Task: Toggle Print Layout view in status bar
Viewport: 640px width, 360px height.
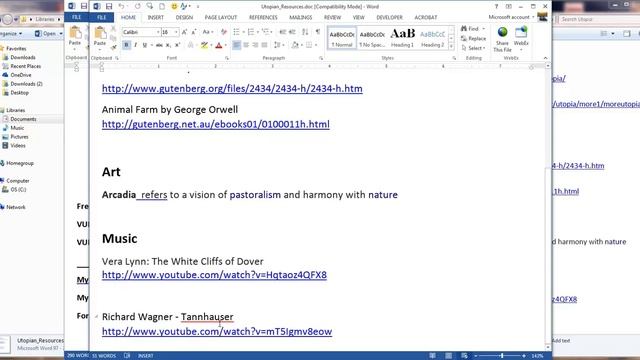Action: tap(449, 356)
